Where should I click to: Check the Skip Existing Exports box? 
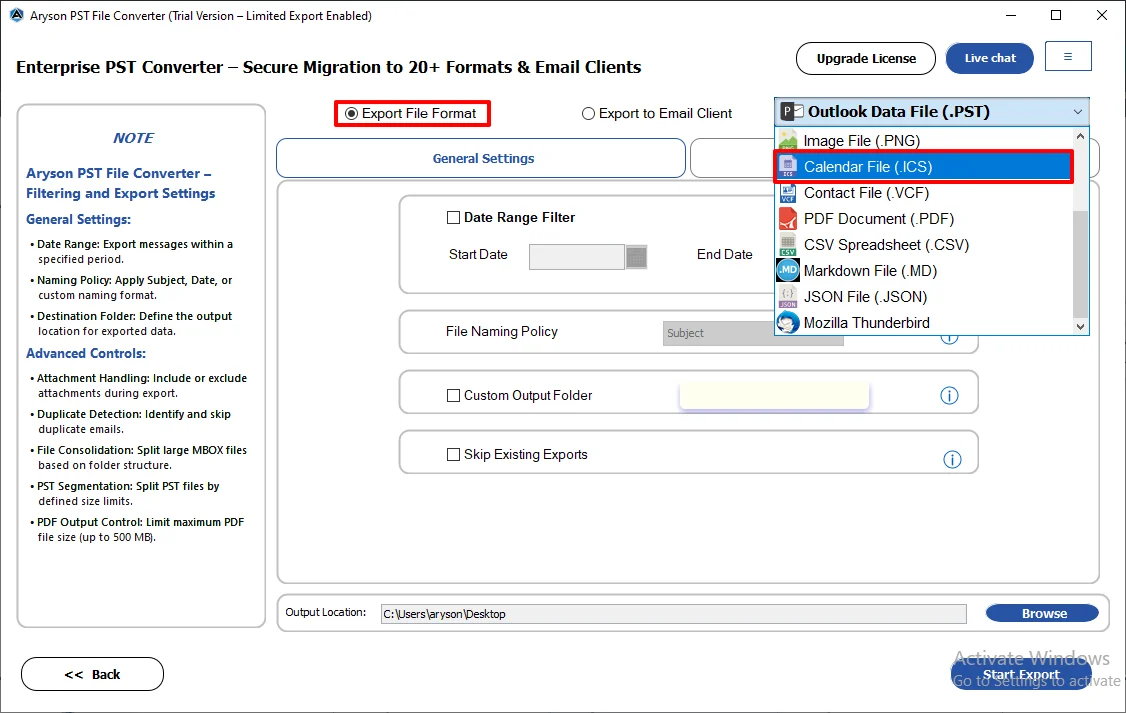pos(453,455)
